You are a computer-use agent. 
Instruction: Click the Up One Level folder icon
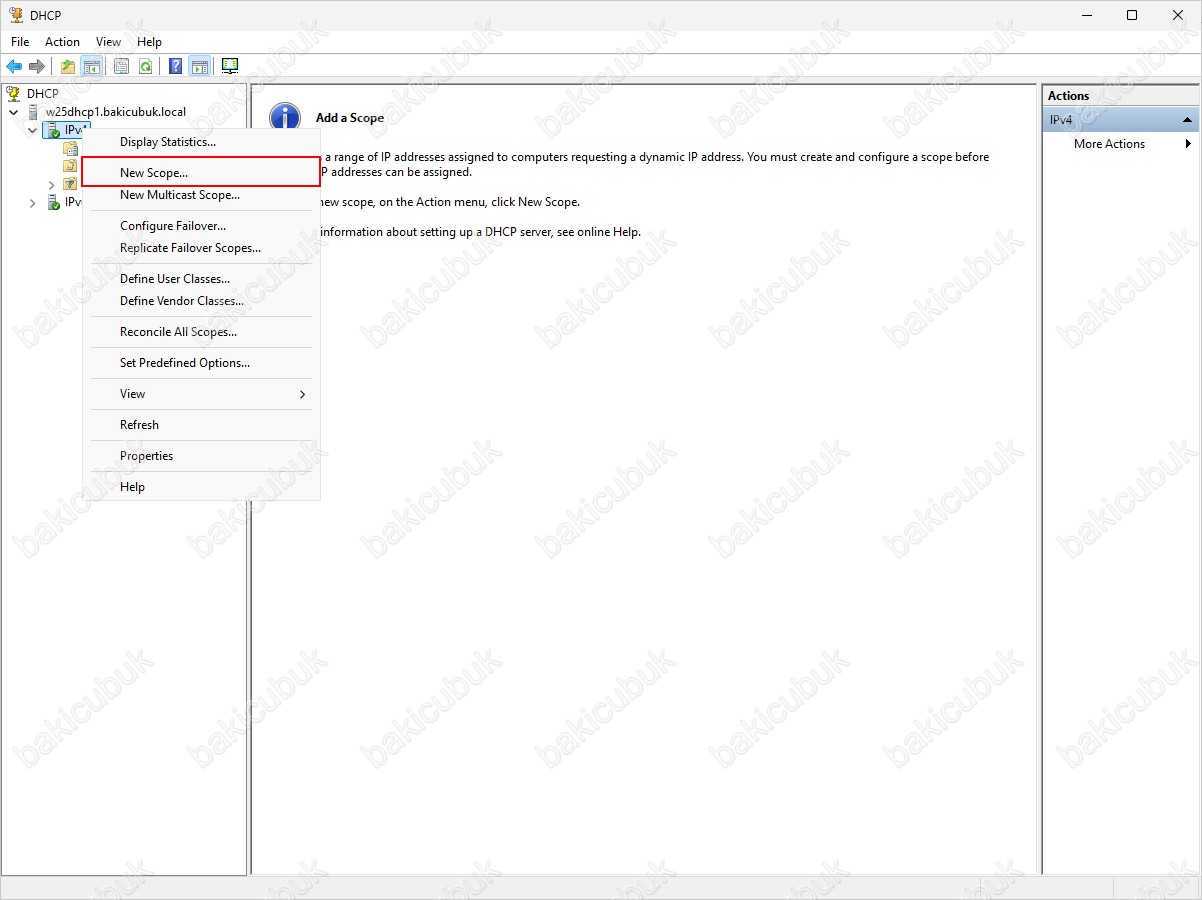tap(68, 67)
